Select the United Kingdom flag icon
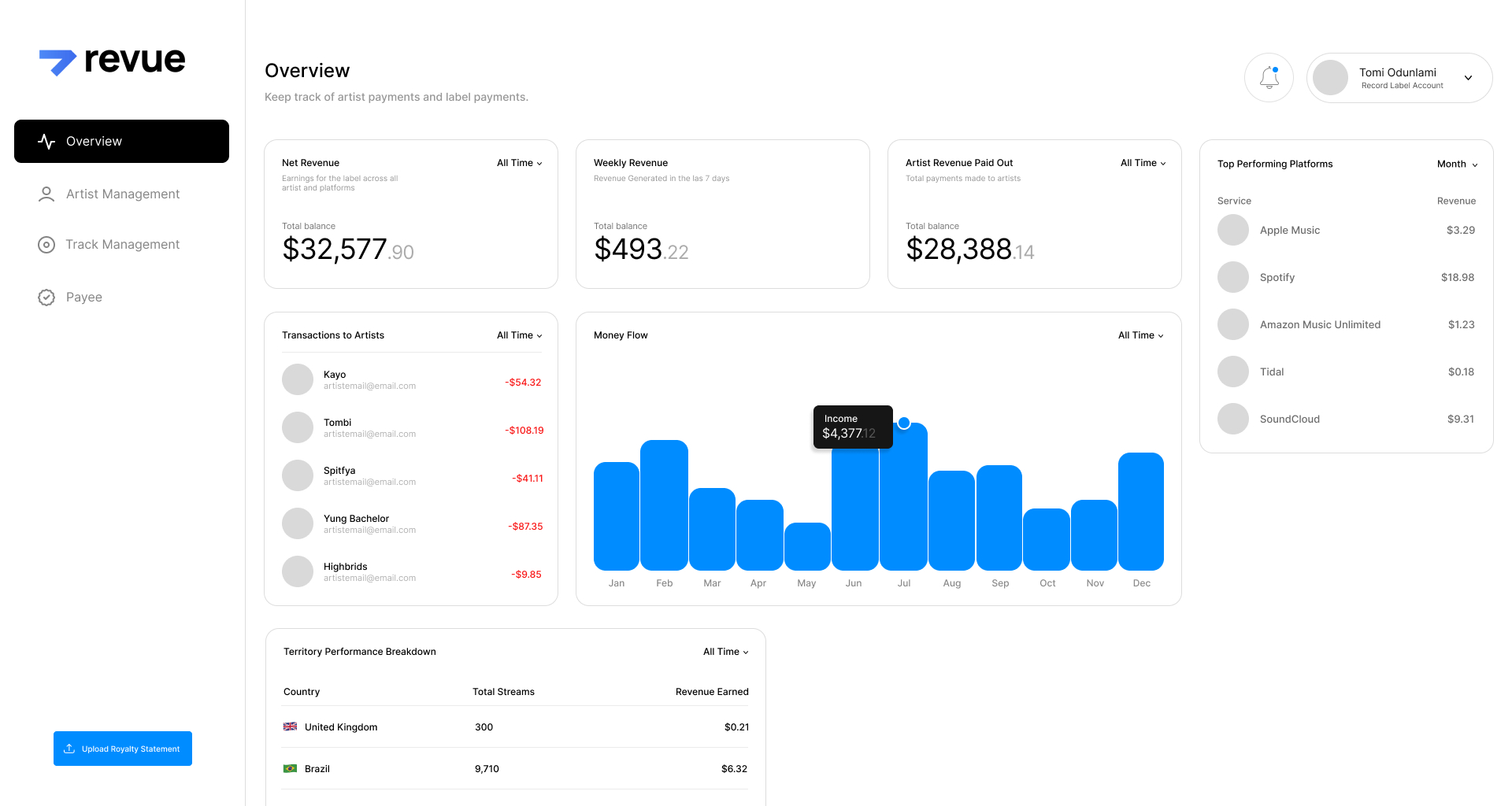The image size is (1512, 806). 291,727
